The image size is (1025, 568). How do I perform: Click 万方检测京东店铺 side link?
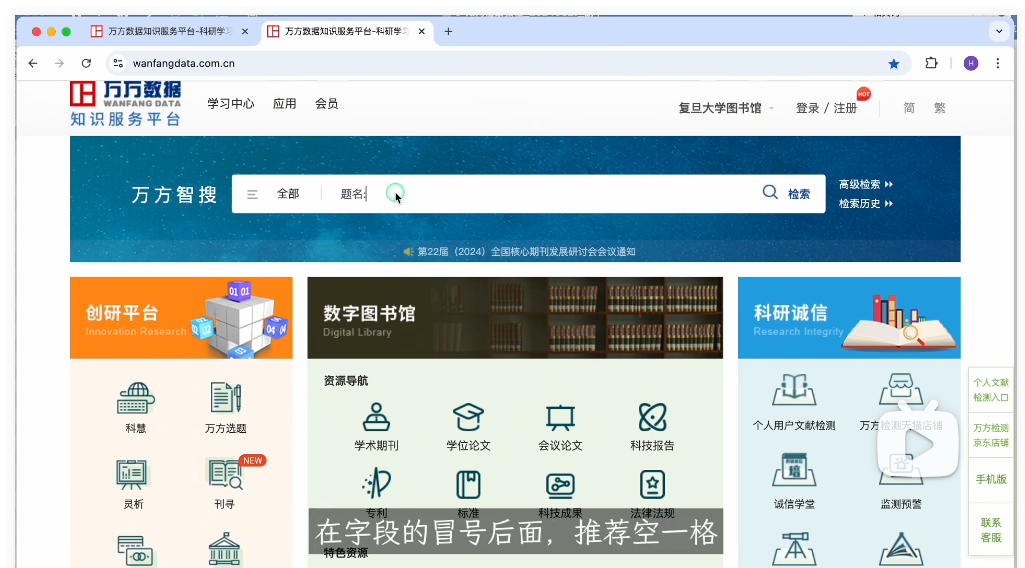[x=991, y=435]
